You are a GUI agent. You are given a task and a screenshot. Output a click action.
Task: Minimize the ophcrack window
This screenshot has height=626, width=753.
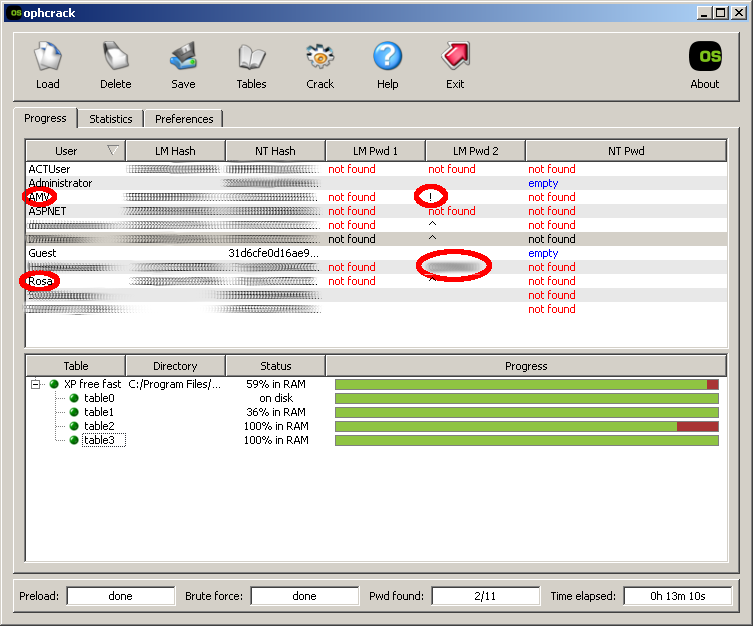(704, 13)
